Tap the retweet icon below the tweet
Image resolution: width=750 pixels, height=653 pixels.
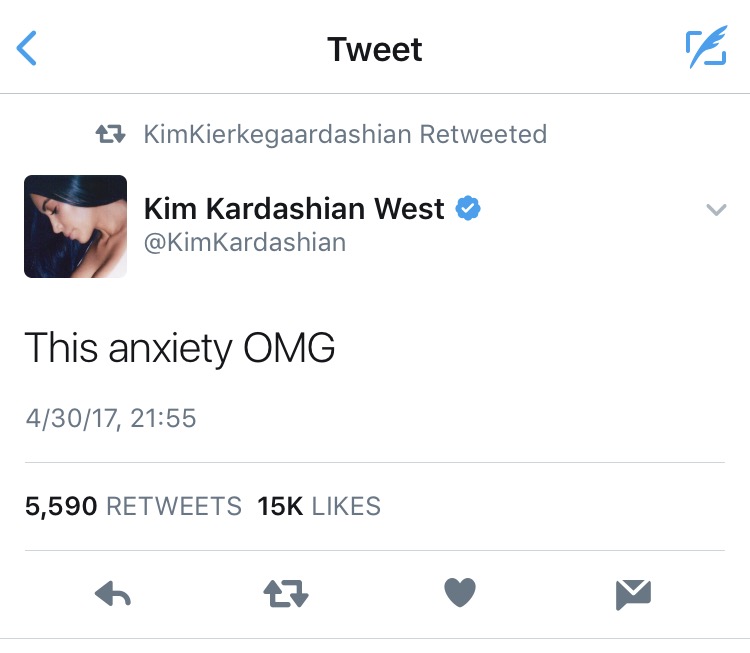(x=286, y=594)
